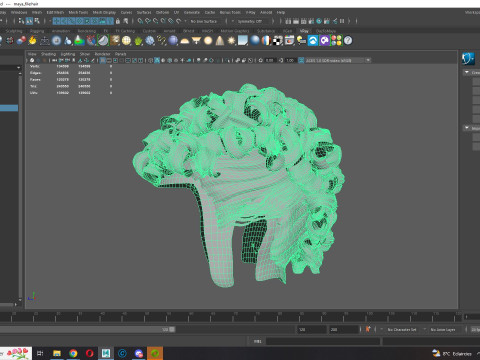Click the teal render view icon
480x360 pixels.
(x=319, y=21)
